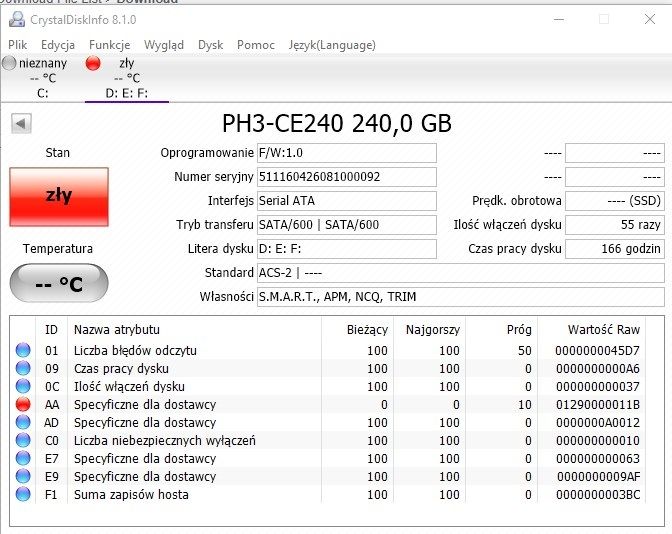Click the power on hours field 166 godzin
The image size is (672, 534).
tap(615, 249)
